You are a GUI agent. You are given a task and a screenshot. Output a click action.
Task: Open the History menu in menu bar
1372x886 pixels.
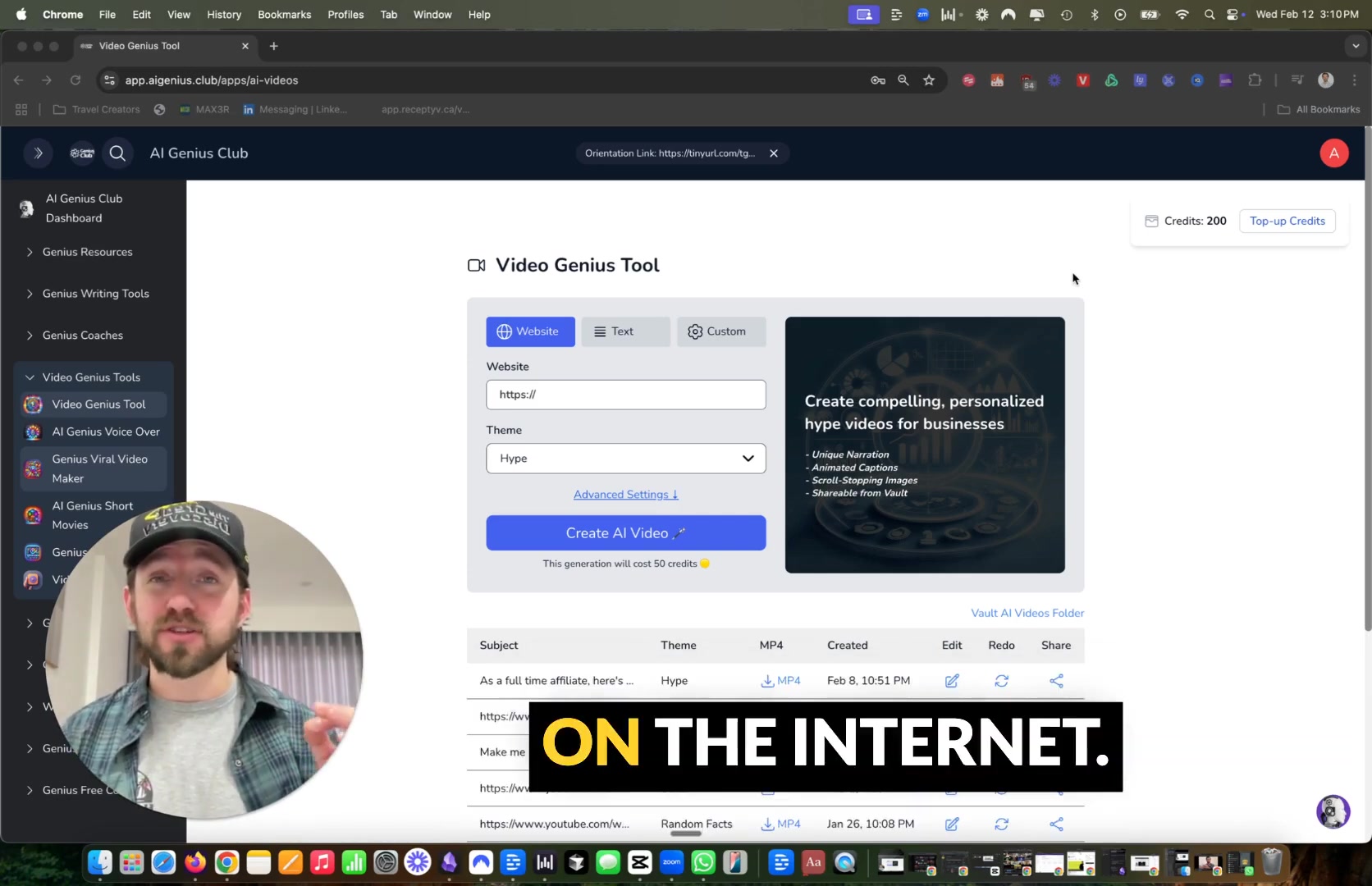click(x=224, y=14)
